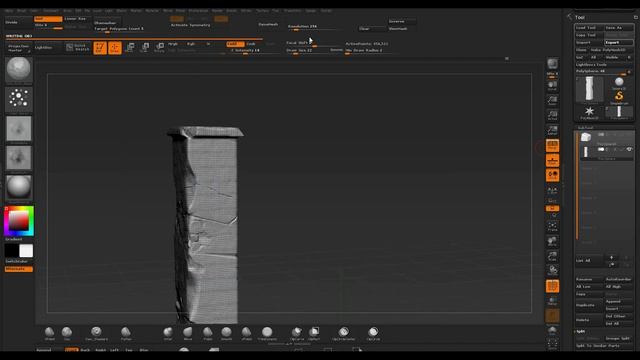Switch to Scale mode in top shelf
Image resolution: width=640 pixels, height=360 pixels.
tap(144, 48)
